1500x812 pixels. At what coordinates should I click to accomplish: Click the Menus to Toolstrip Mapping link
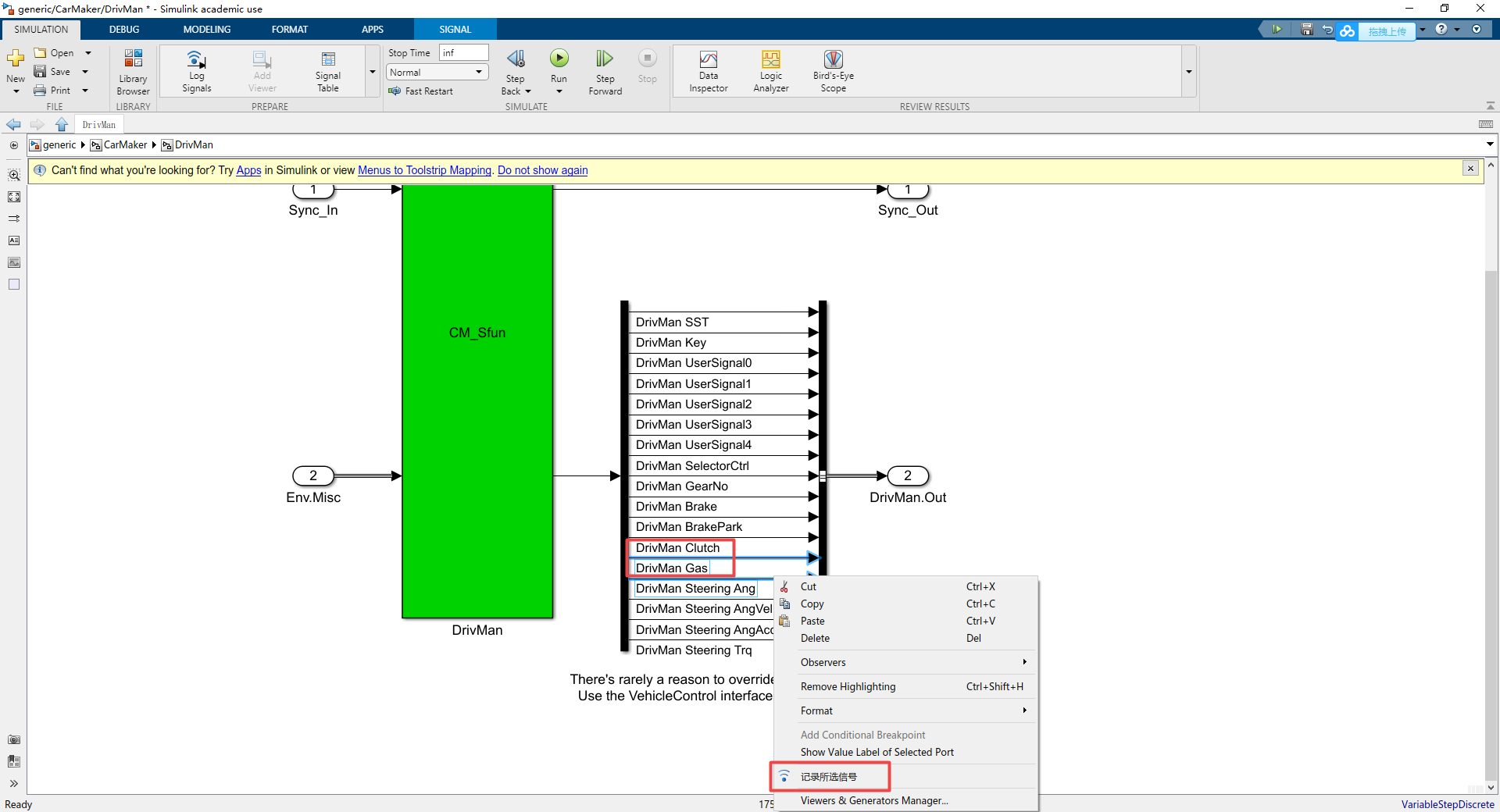(x=424, y=170)
